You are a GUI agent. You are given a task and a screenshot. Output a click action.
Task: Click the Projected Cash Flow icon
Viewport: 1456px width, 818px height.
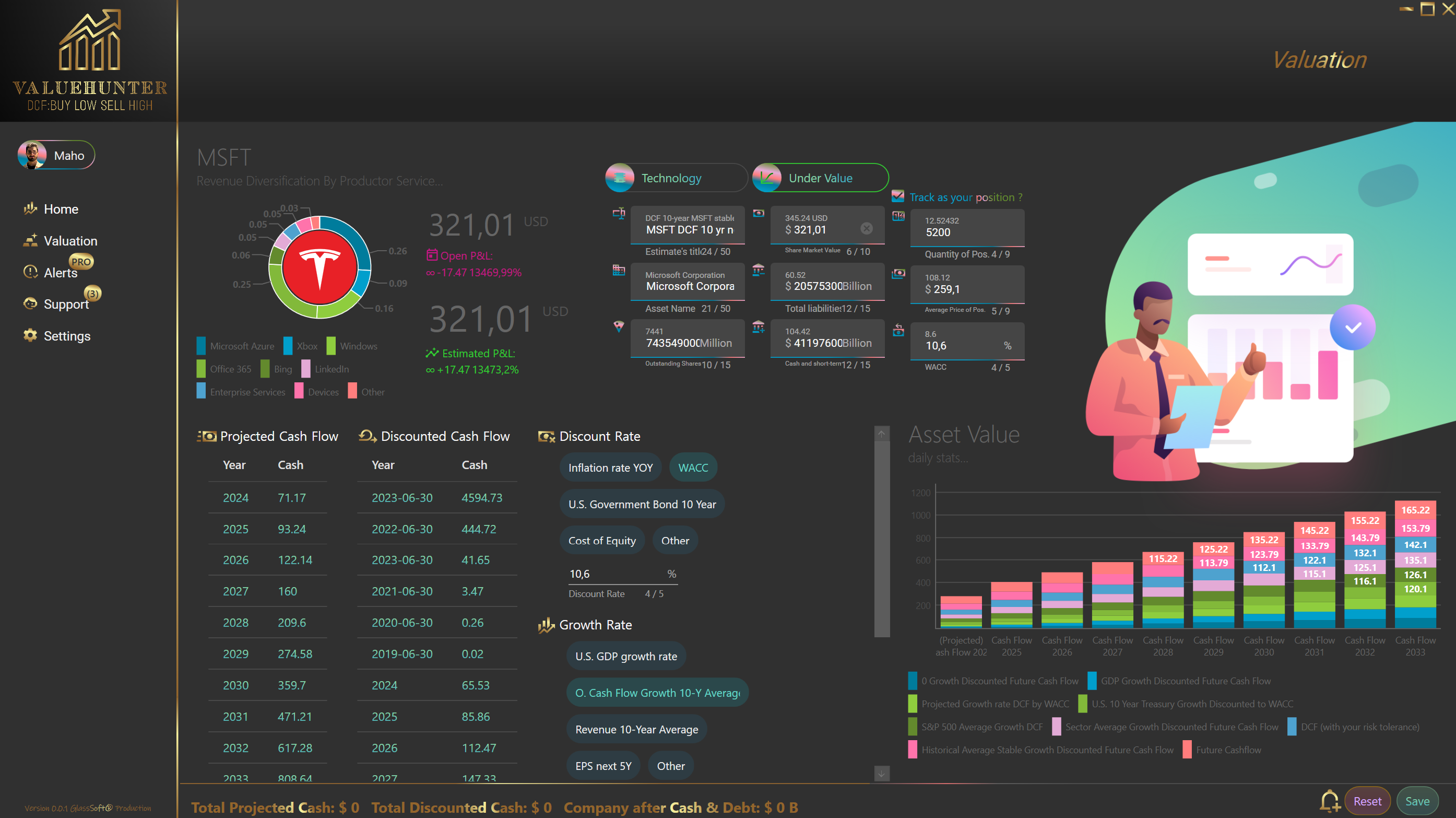point(206,436)
